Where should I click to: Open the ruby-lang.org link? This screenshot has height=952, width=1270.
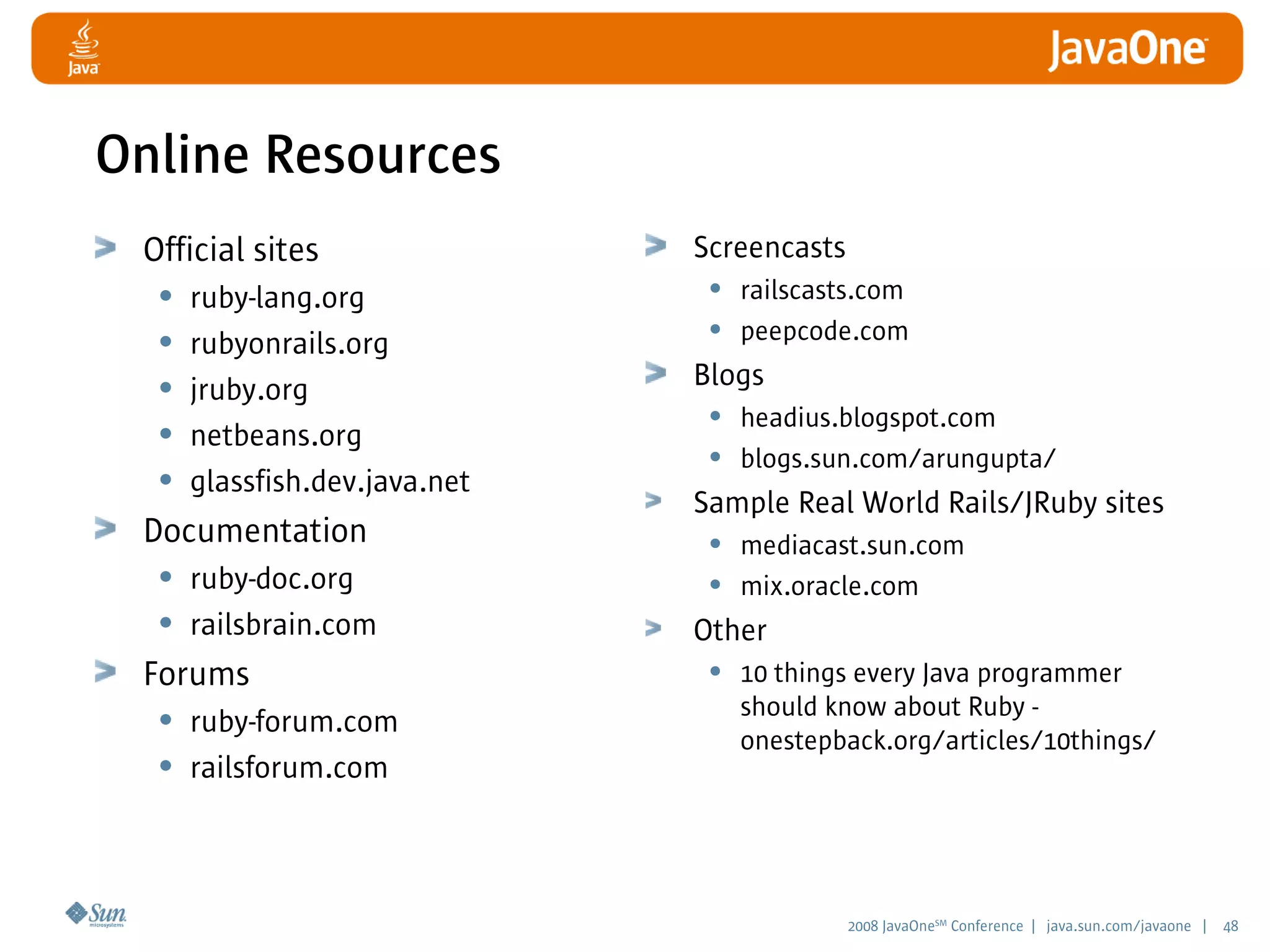coord(277,298)
